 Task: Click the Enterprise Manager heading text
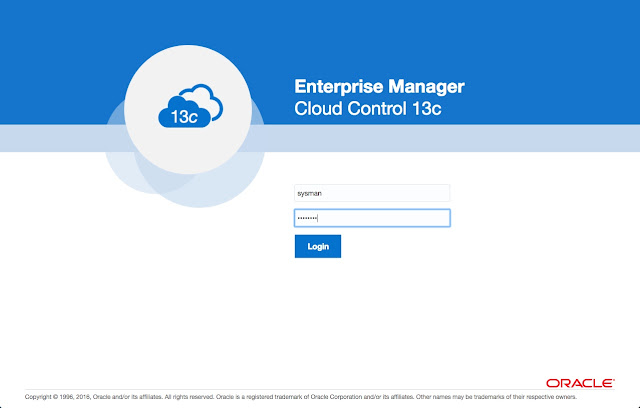379,86
